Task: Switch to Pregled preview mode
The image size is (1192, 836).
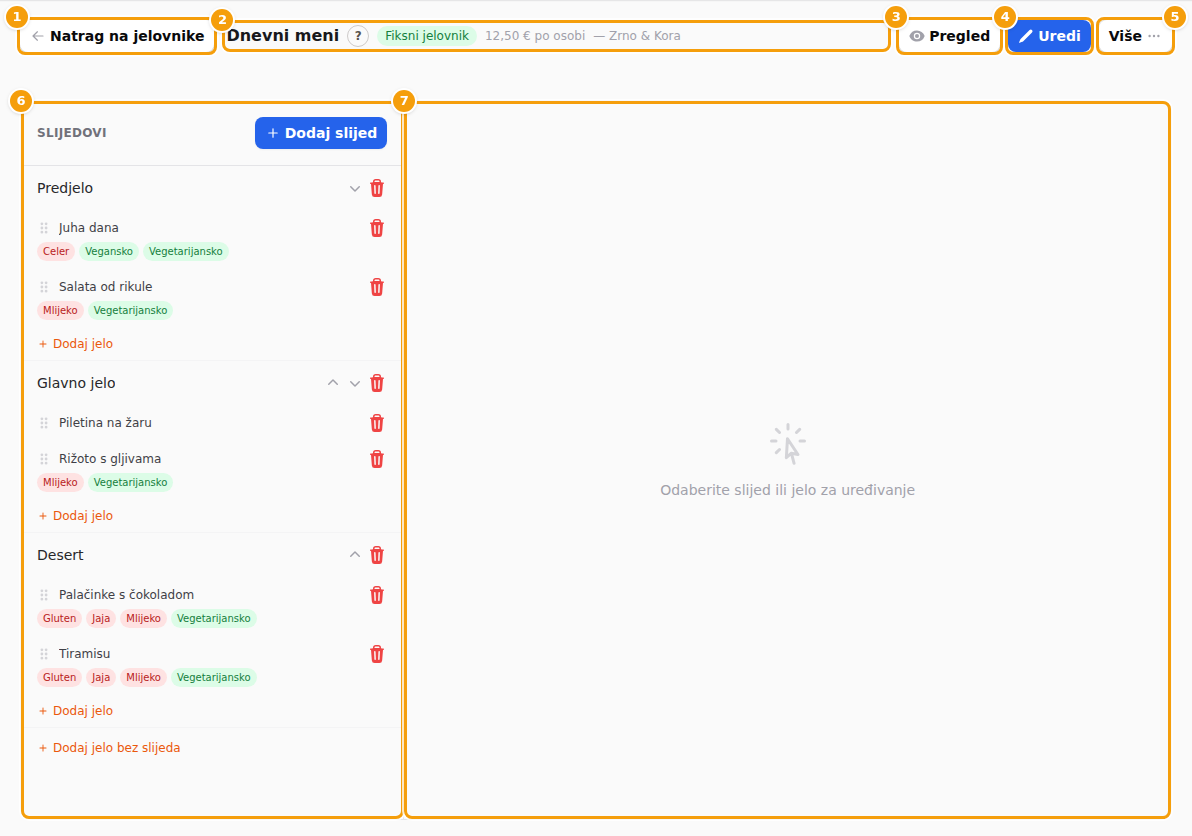Action: point(949,36)
